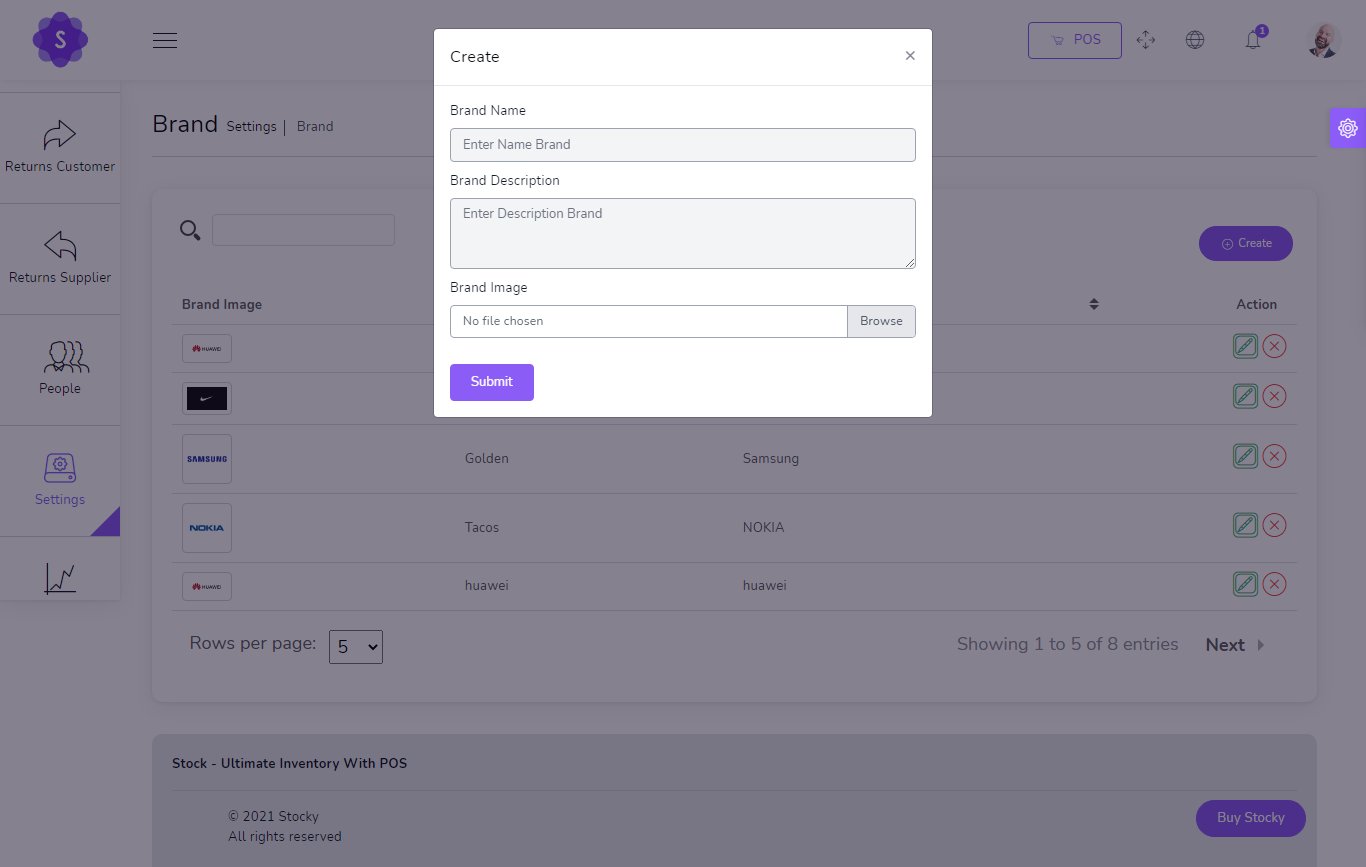1366x867 pixels.
Task: Open the notifications bell
Action: point(1253,40)
